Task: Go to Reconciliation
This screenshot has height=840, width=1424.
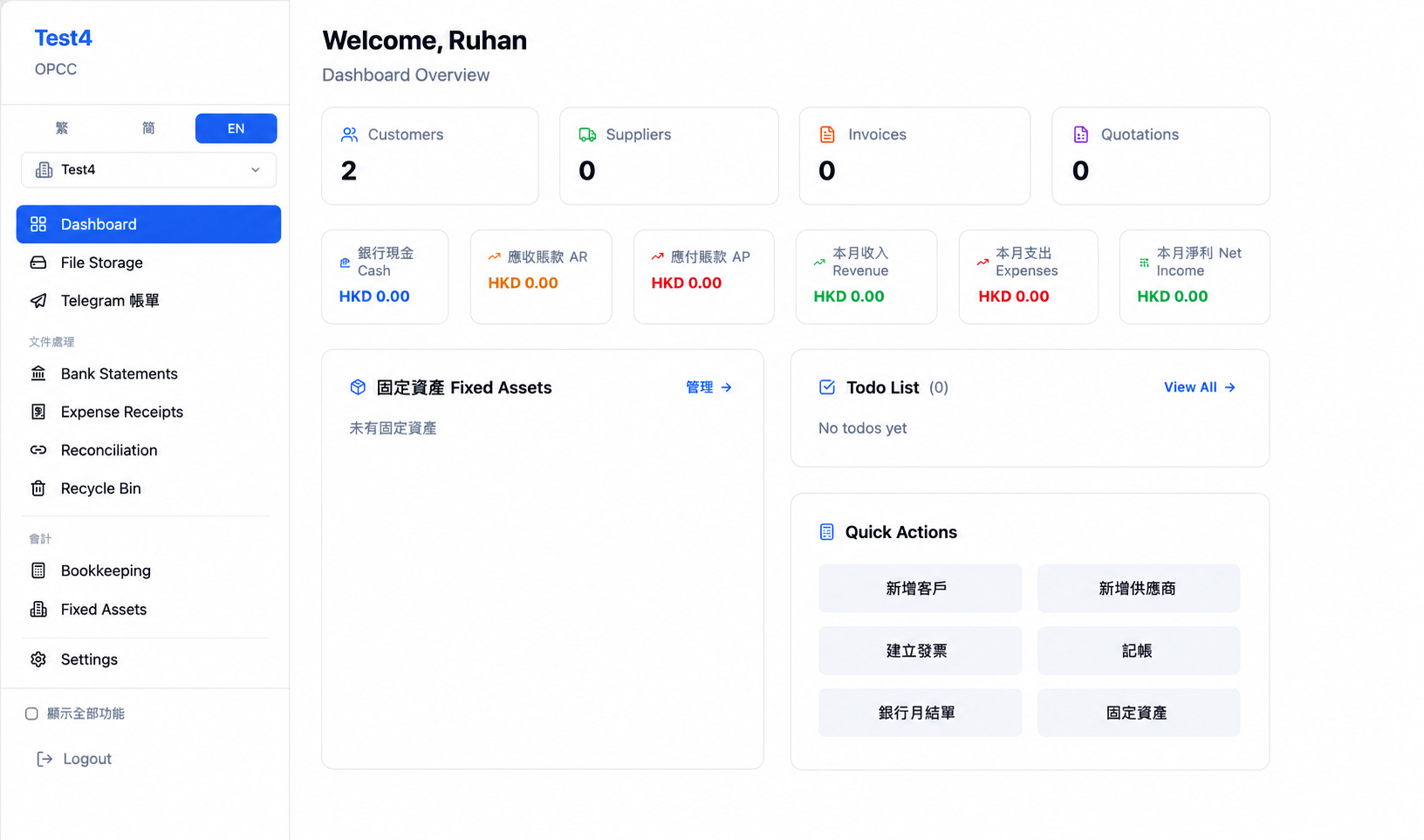Action: tap(148, 450)
